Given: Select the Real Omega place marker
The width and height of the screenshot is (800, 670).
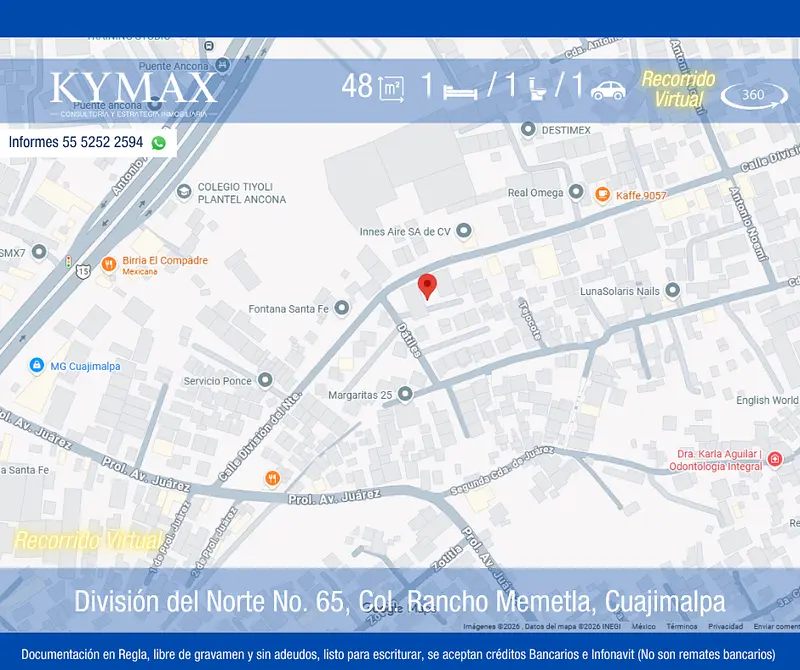Looking at the screenshot, I should tap(576, 192).
